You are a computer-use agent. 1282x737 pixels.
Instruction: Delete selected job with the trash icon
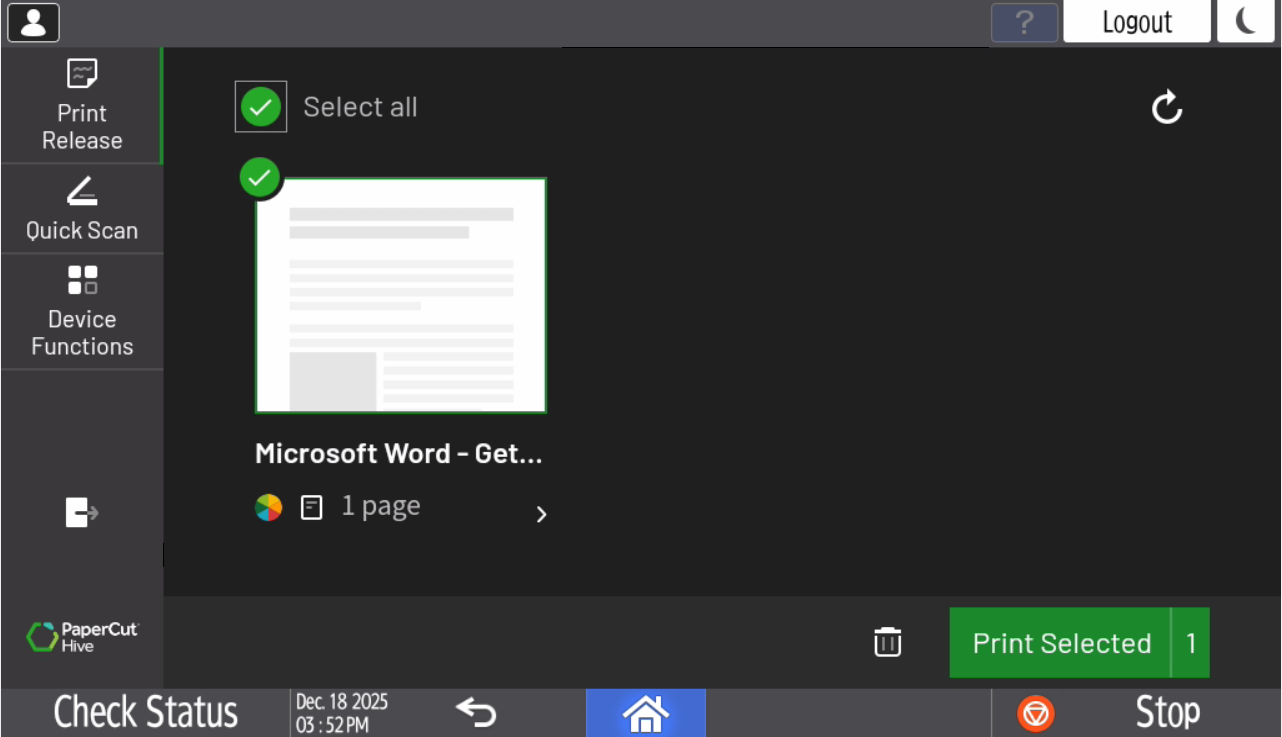887,642
